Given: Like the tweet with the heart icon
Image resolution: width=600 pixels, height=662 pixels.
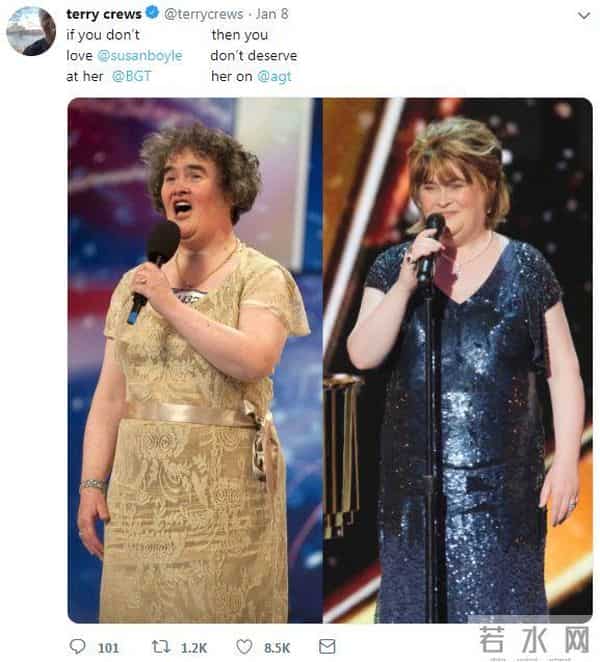Looking at the screenshot, I should (244, 646).
